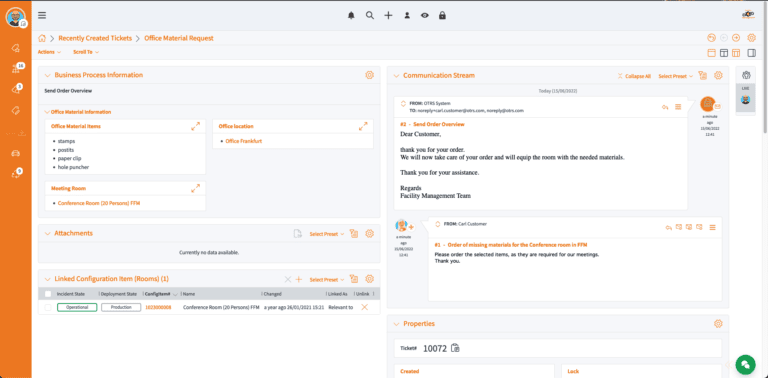The width and height of the screenshot is (768, 378).
Task: Select the two-column layout icon
Action: tap(723, 53)
